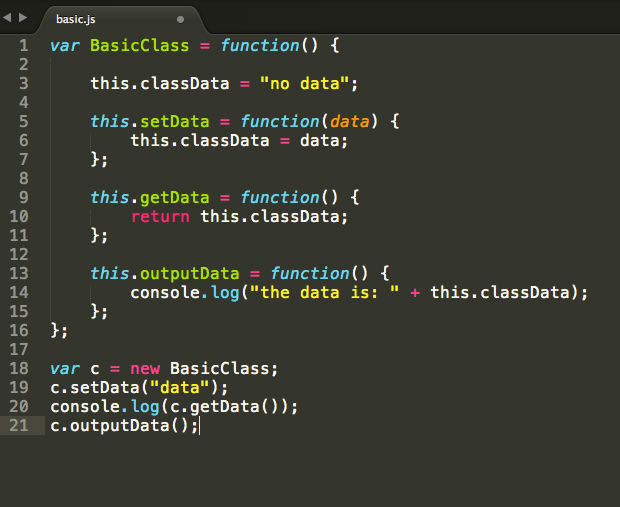Click the return keyword on line 10

tap(160, 217)
